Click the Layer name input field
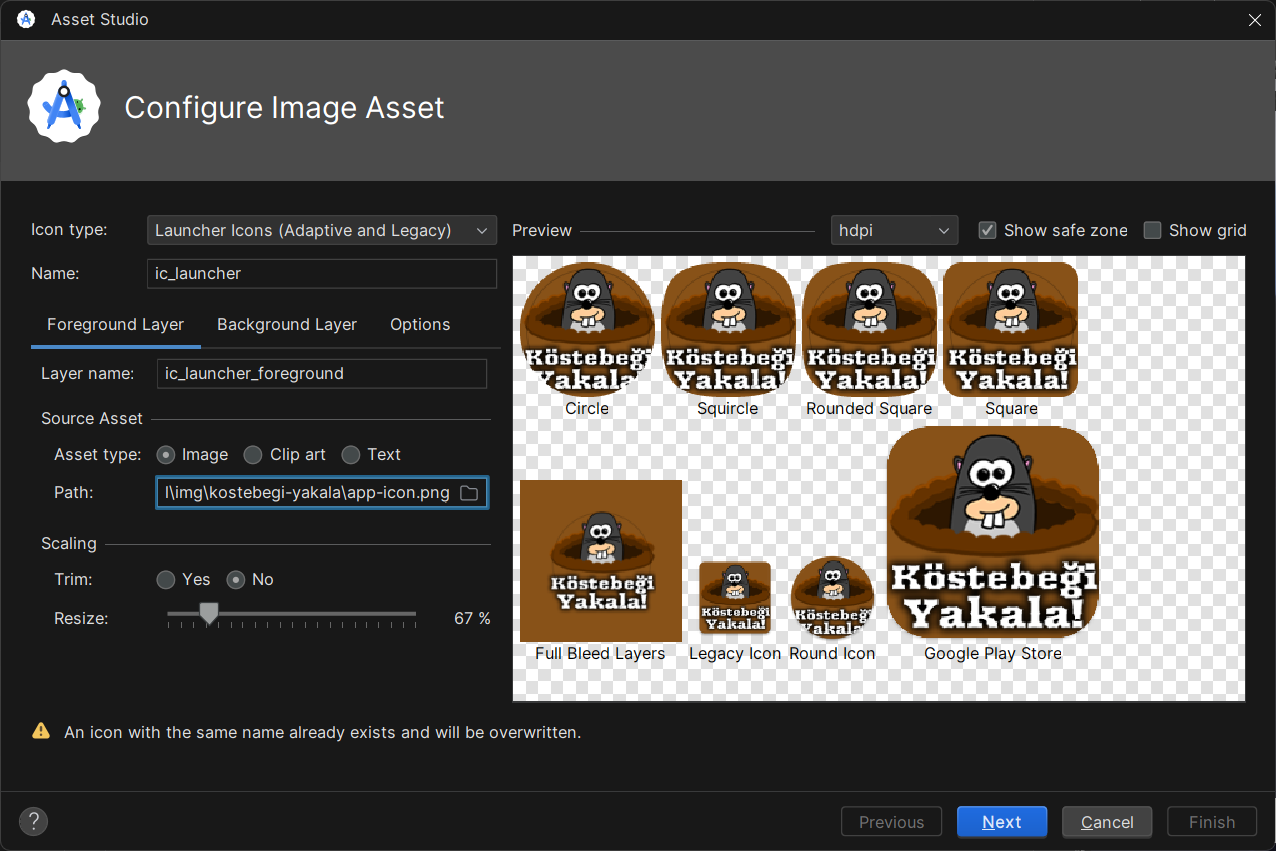The width and height of the screenshot is (1276, 851). pos(322,374)
